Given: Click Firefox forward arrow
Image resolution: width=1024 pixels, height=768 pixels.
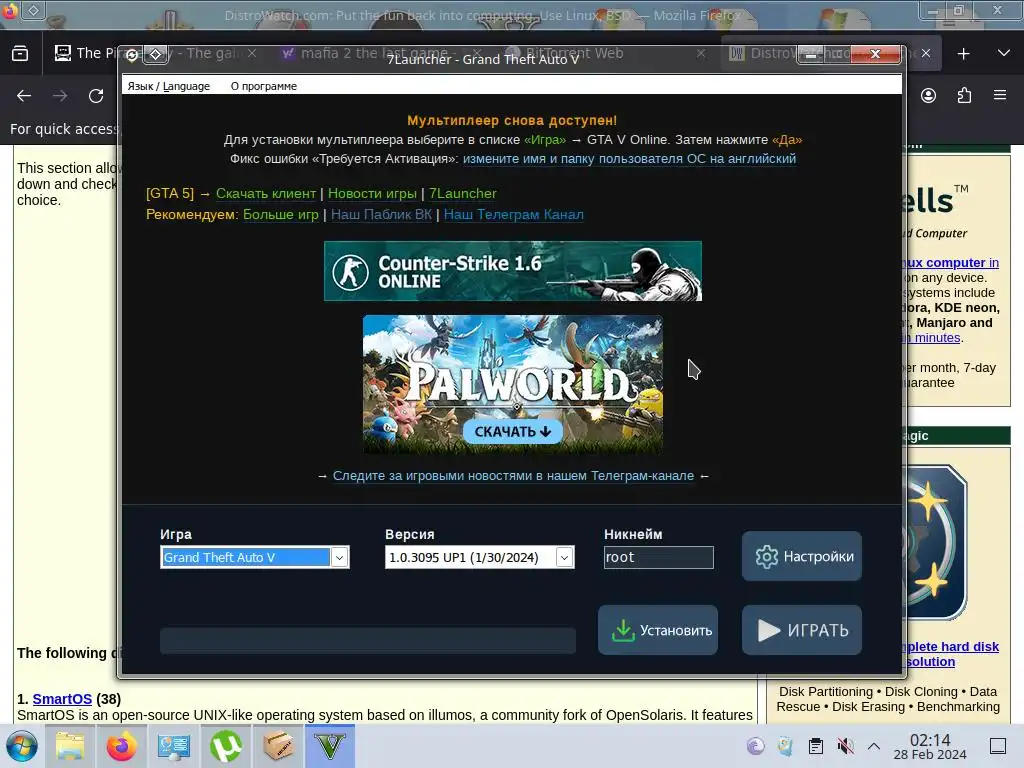Looking at the screenshot, I should pyautogui.click(x=60, y=96).
